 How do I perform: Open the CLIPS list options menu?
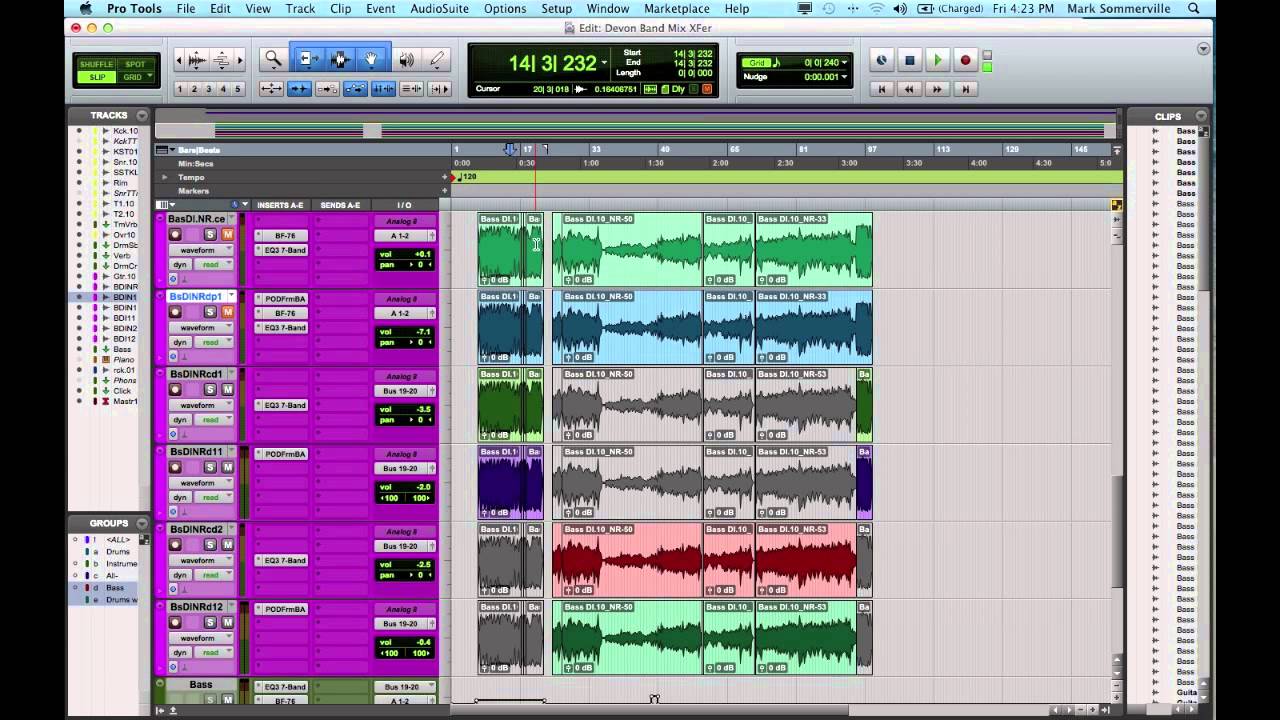point(1202,116)
